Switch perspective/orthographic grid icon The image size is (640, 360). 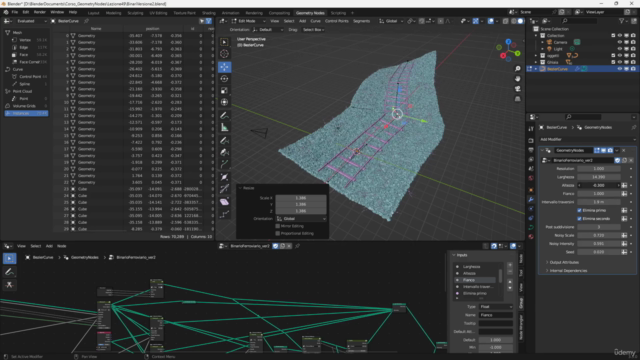[518, 99]
